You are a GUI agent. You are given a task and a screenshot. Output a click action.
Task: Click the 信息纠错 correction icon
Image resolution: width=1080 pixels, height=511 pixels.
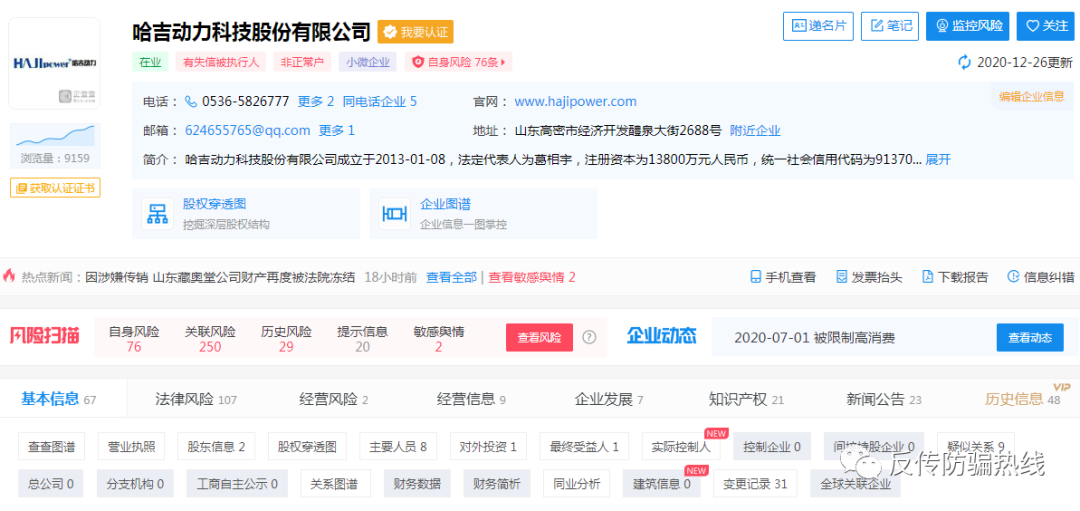pyautogui.click(x=1013, y=277)
